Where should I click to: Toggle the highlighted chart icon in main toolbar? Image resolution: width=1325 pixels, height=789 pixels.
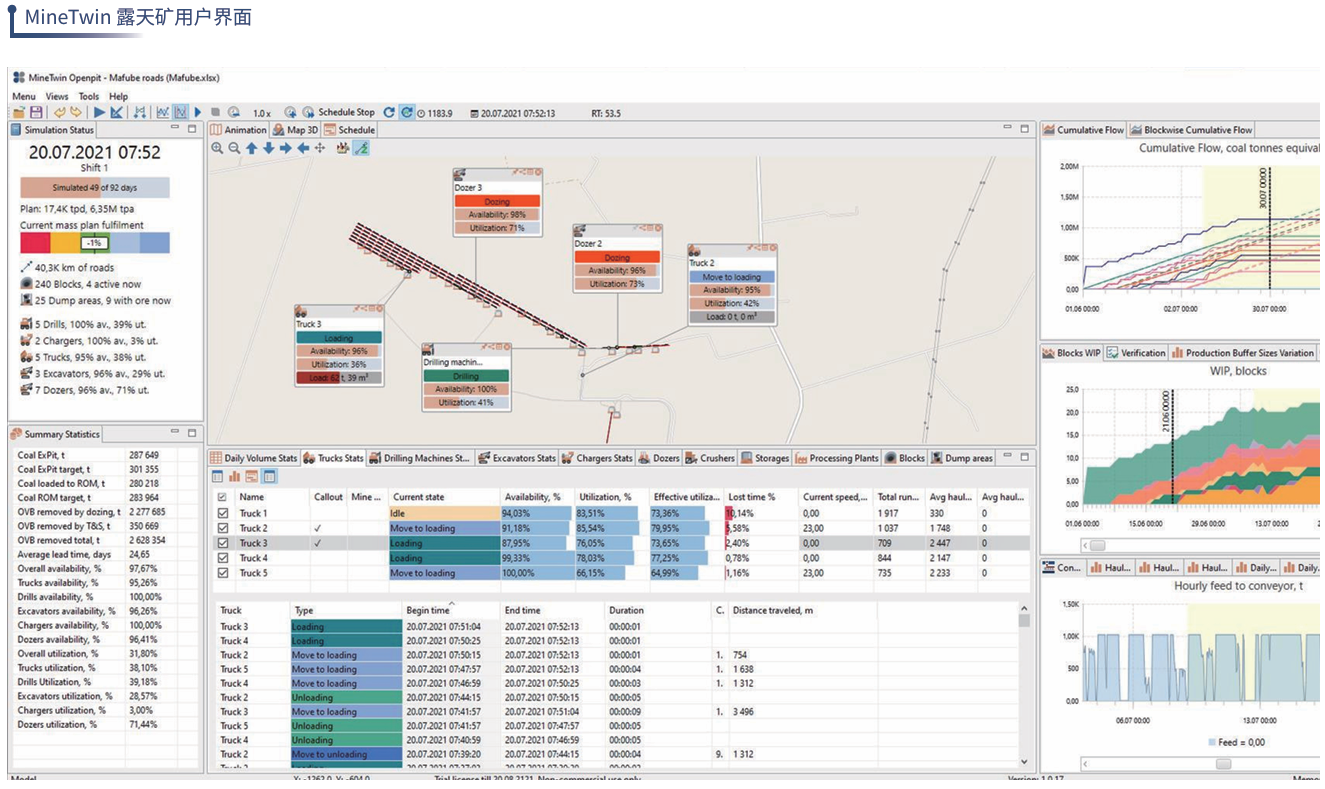[x=181, y=113]
